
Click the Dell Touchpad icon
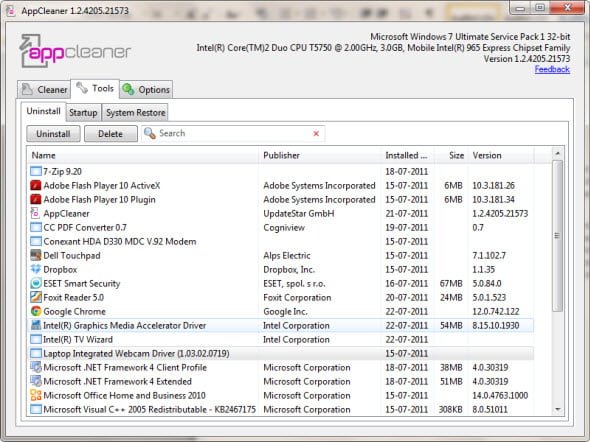point(36,255)
